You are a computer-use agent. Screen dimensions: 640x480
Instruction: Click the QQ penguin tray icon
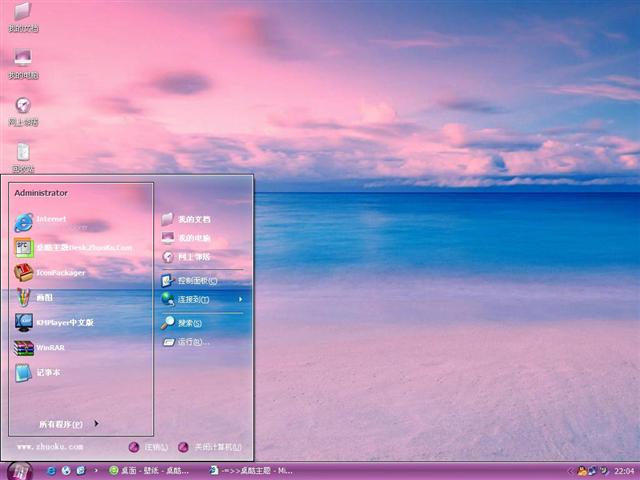[x=582, y=471]
